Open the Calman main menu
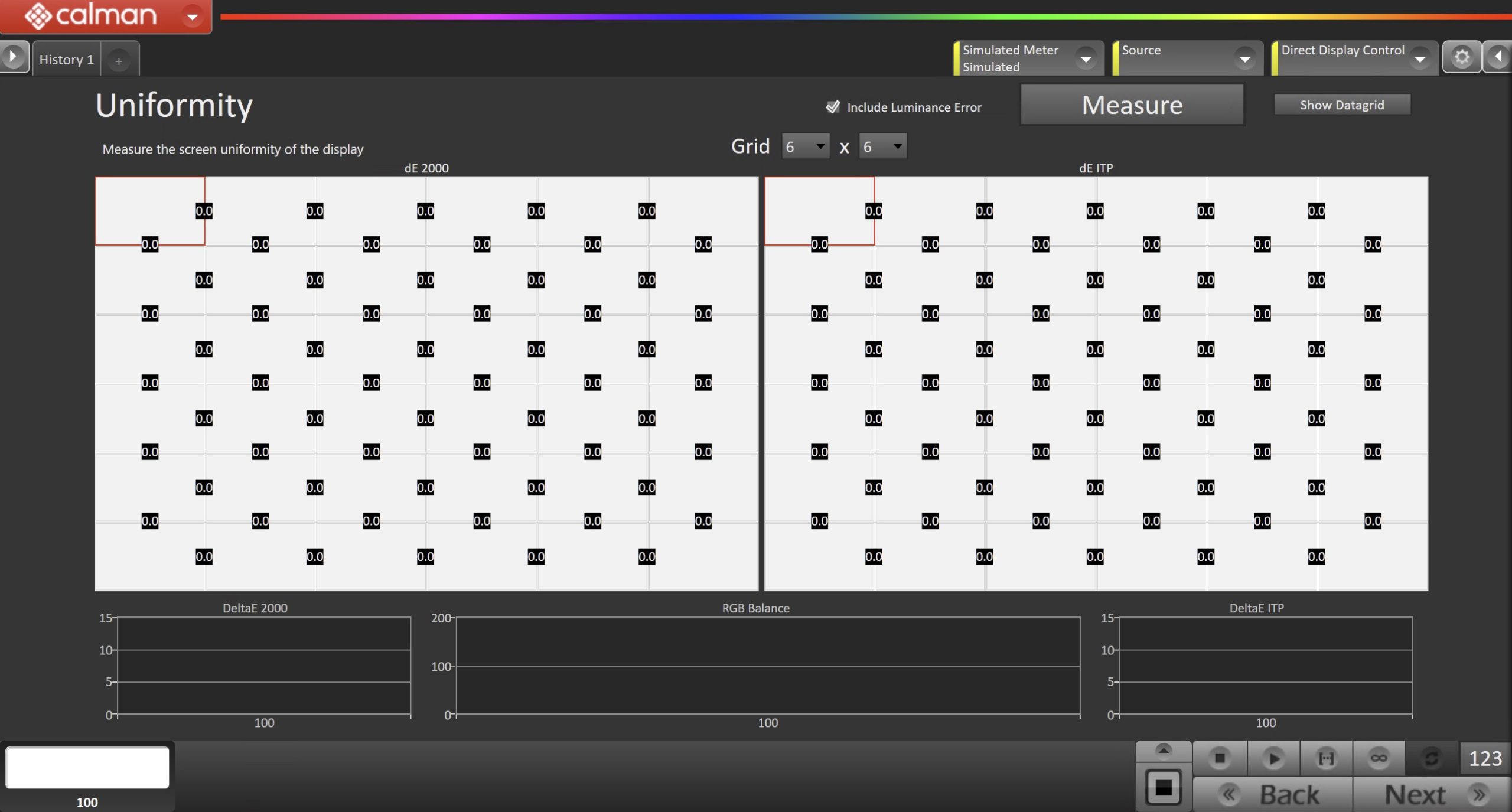The image size is (1512, 812). click(x=192, y=17)
